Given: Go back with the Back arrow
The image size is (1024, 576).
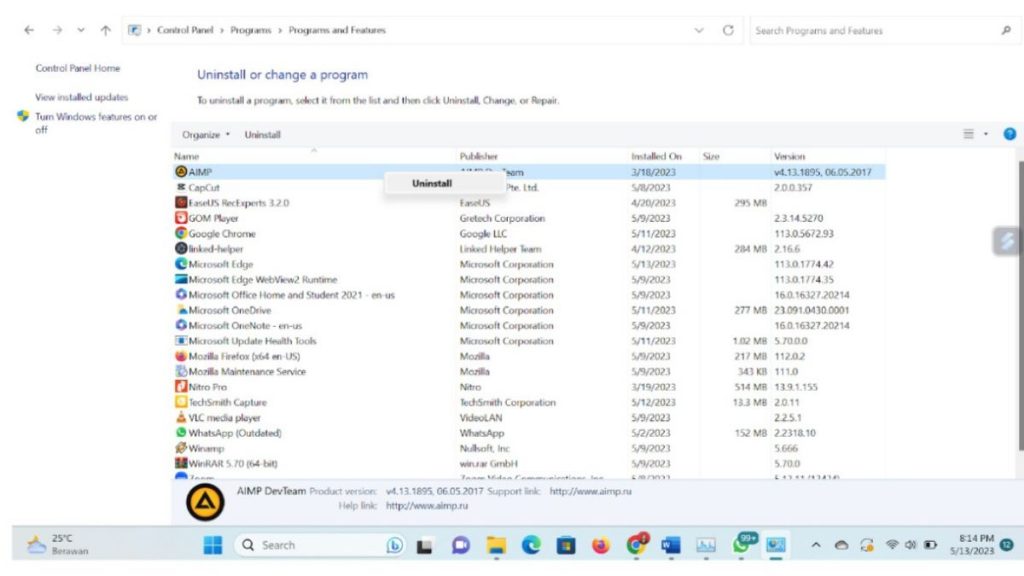Looking at the screenshot, I should (29, 30).
